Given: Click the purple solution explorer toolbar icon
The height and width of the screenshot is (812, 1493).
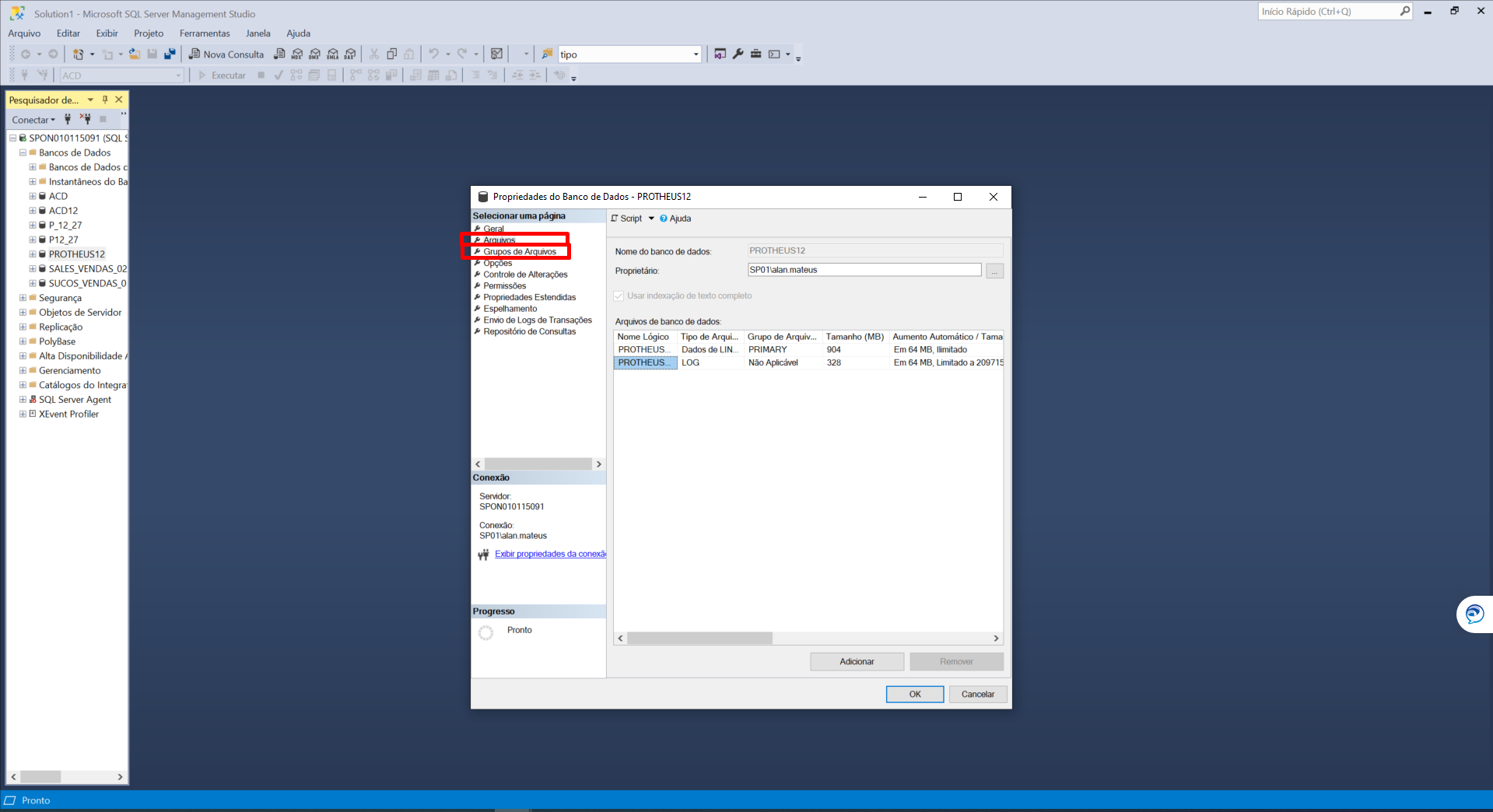Looking at the screenshot, I should tap(720, 54).
